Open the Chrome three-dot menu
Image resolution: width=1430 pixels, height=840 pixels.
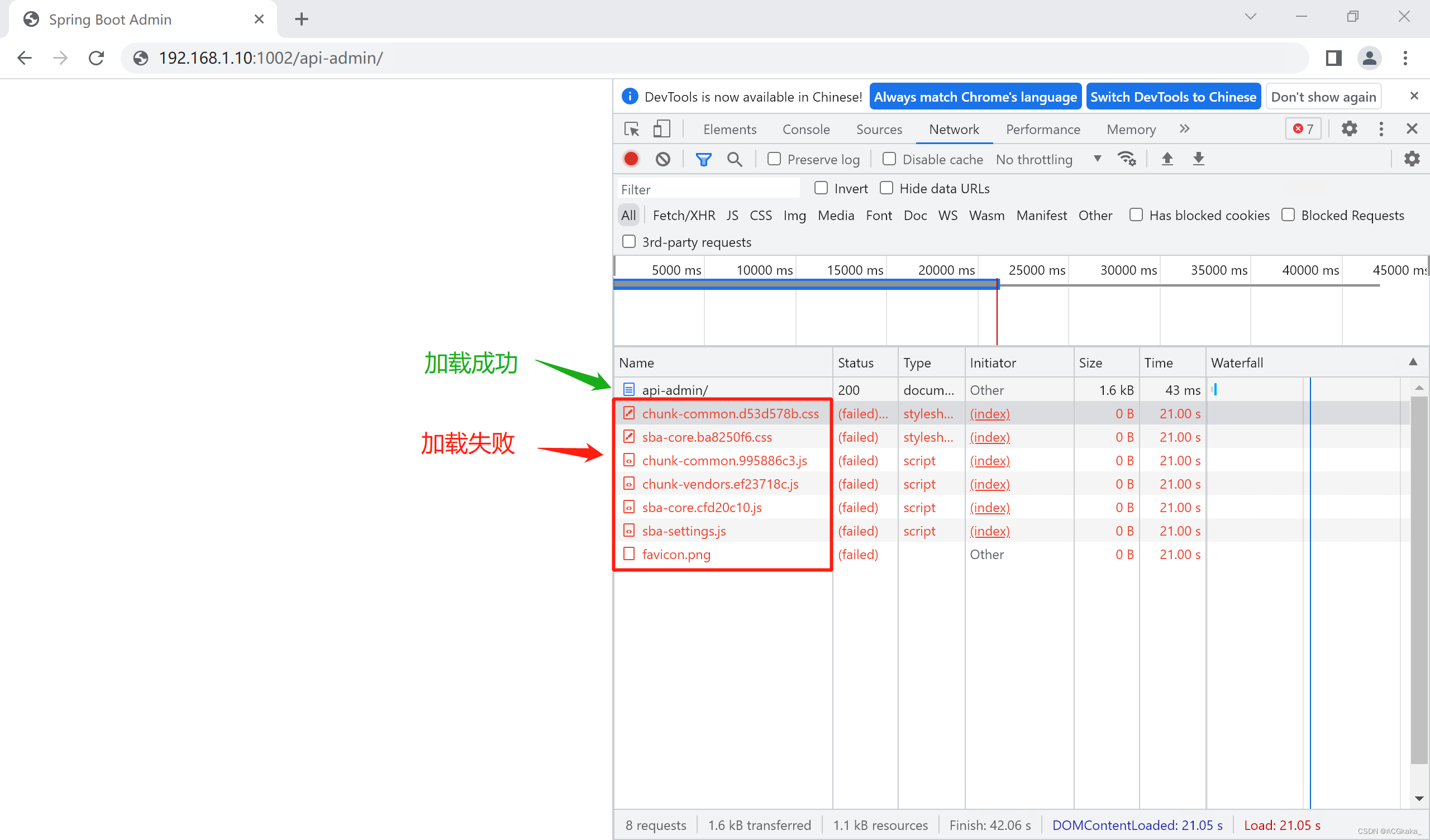(x=1405, y=58)
